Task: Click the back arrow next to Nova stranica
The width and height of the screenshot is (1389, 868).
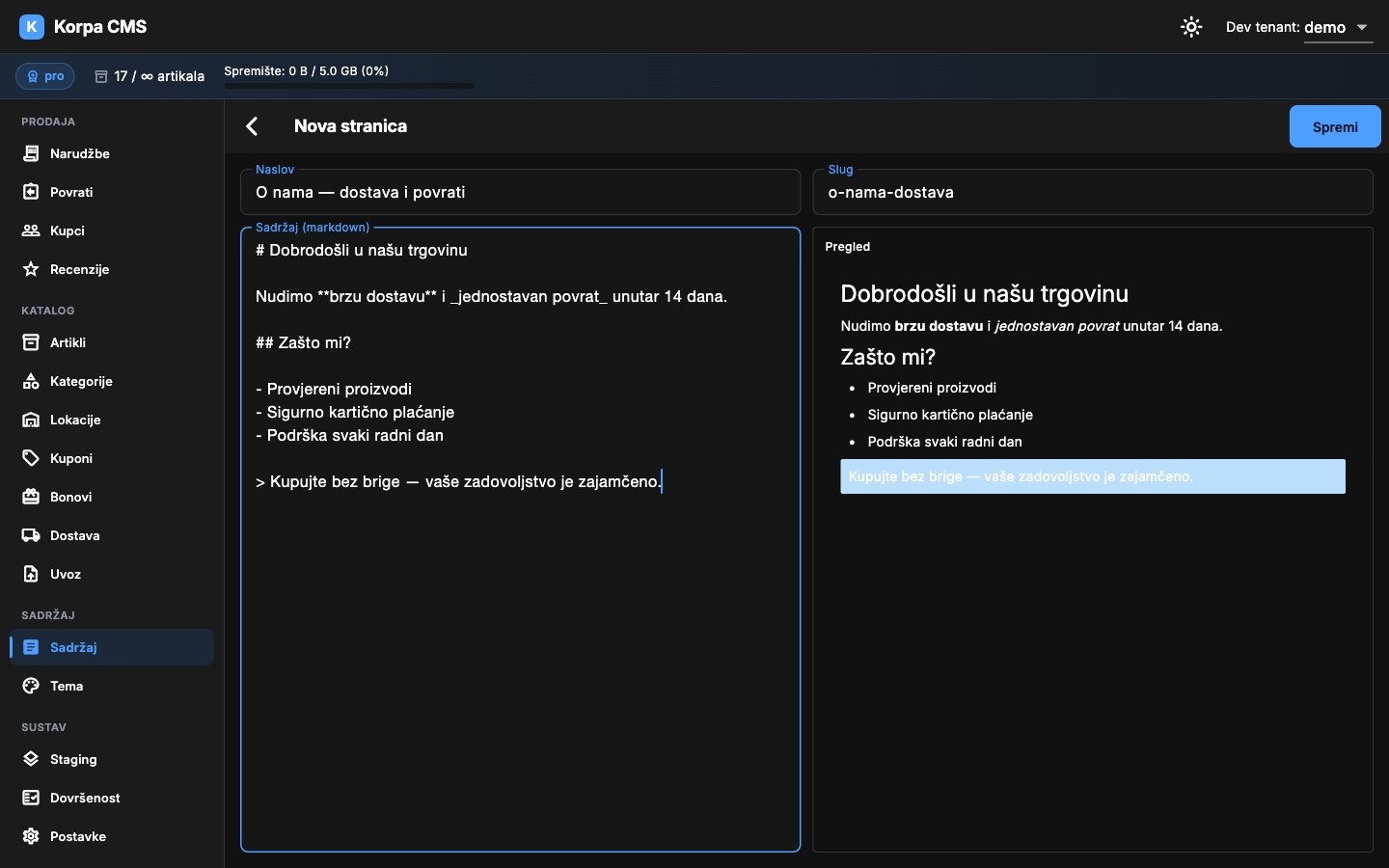Action: [252, 126]
